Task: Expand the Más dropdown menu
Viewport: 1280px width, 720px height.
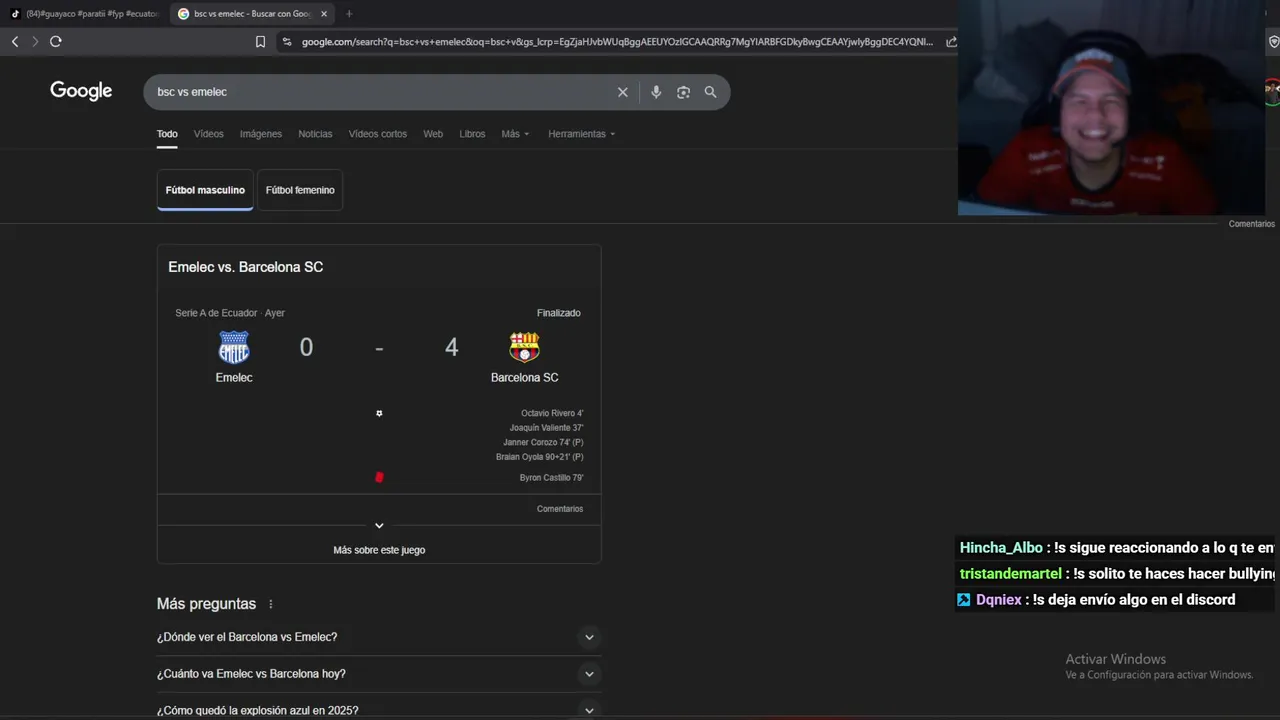Action: [515, 134]
